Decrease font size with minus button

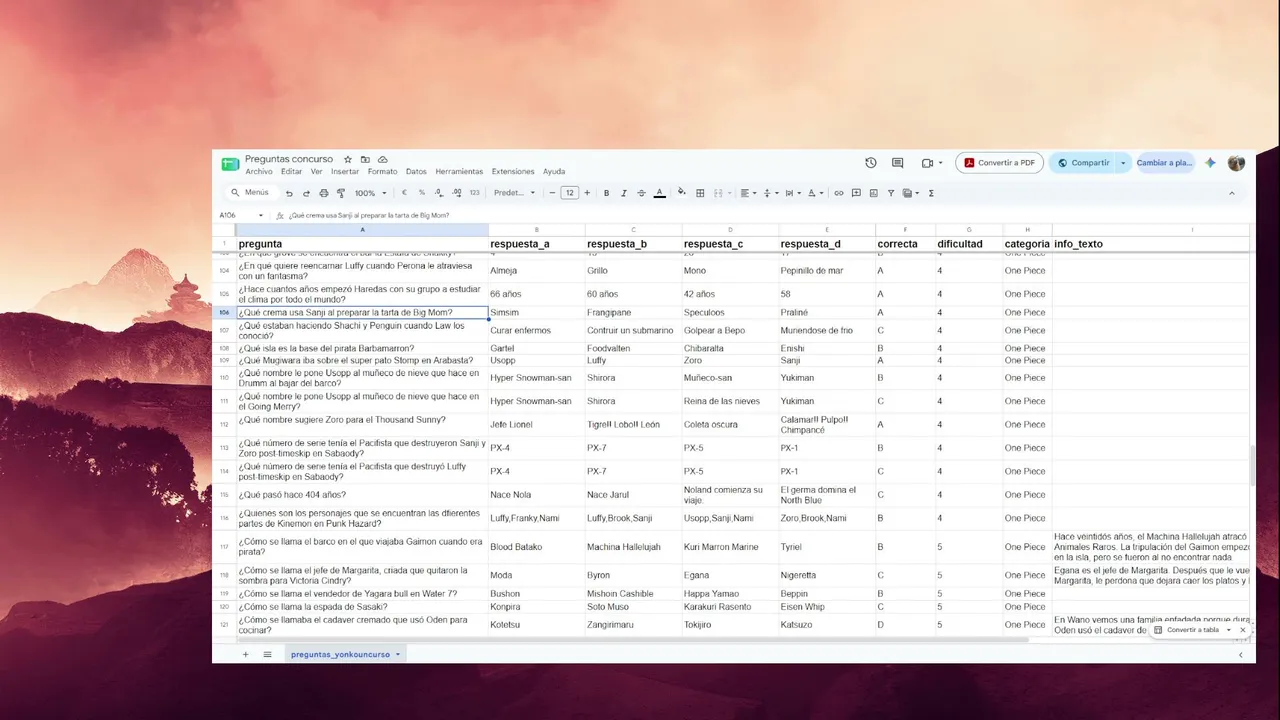pyautogui.click(x=552, y=193)
